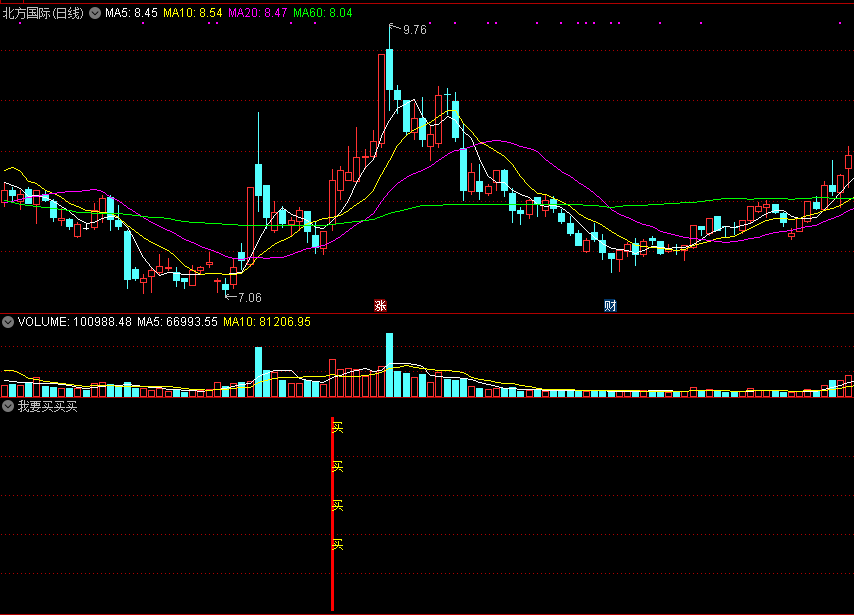Click the MA5: 8.45 price label
The image size is (854, 615).
tap(131, 13)
